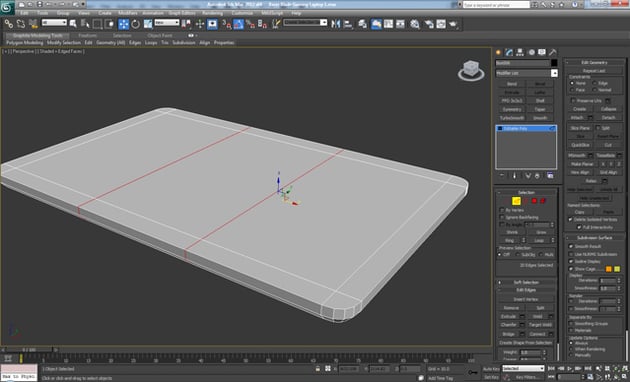This screenshot has width=630, height=382.
Task: Switch to the Utilities hammer panel
Action: tap(553, 52)
